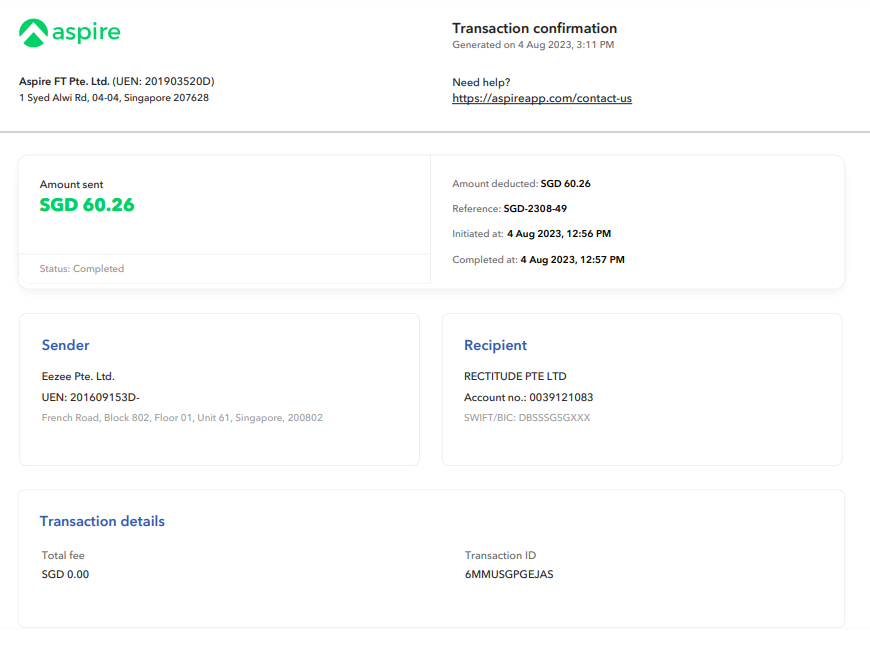Select 'Generated on 4 Aug 2023, 3:11 PM'
This screenshot has height=653, width=870.
(533, 45)
